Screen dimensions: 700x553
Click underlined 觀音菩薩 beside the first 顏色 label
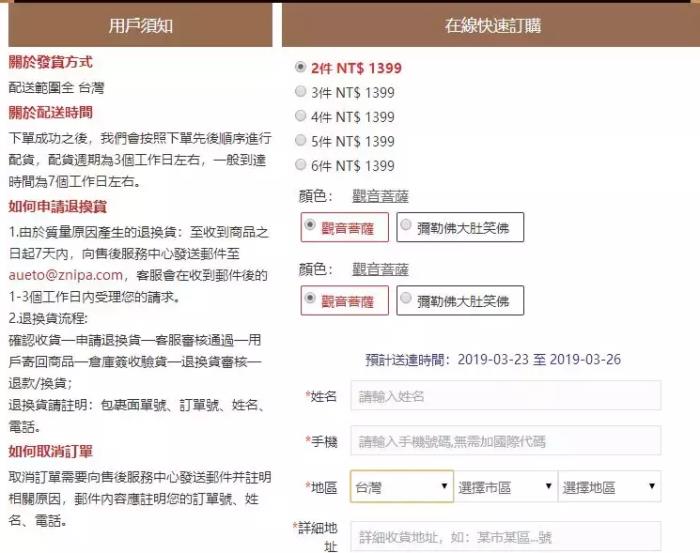380,197
